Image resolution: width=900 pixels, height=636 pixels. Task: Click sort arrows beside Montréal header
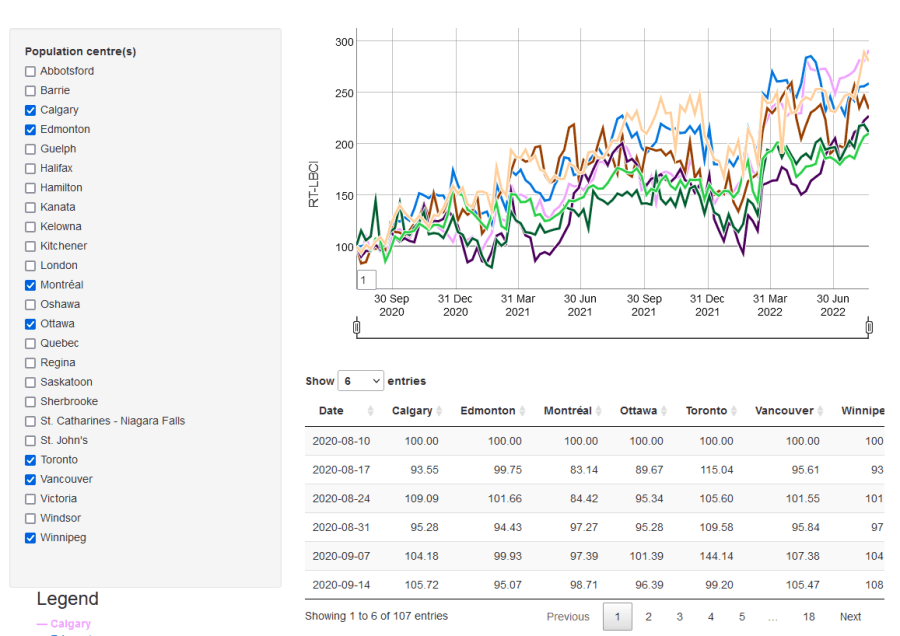[x=600, y=411]
